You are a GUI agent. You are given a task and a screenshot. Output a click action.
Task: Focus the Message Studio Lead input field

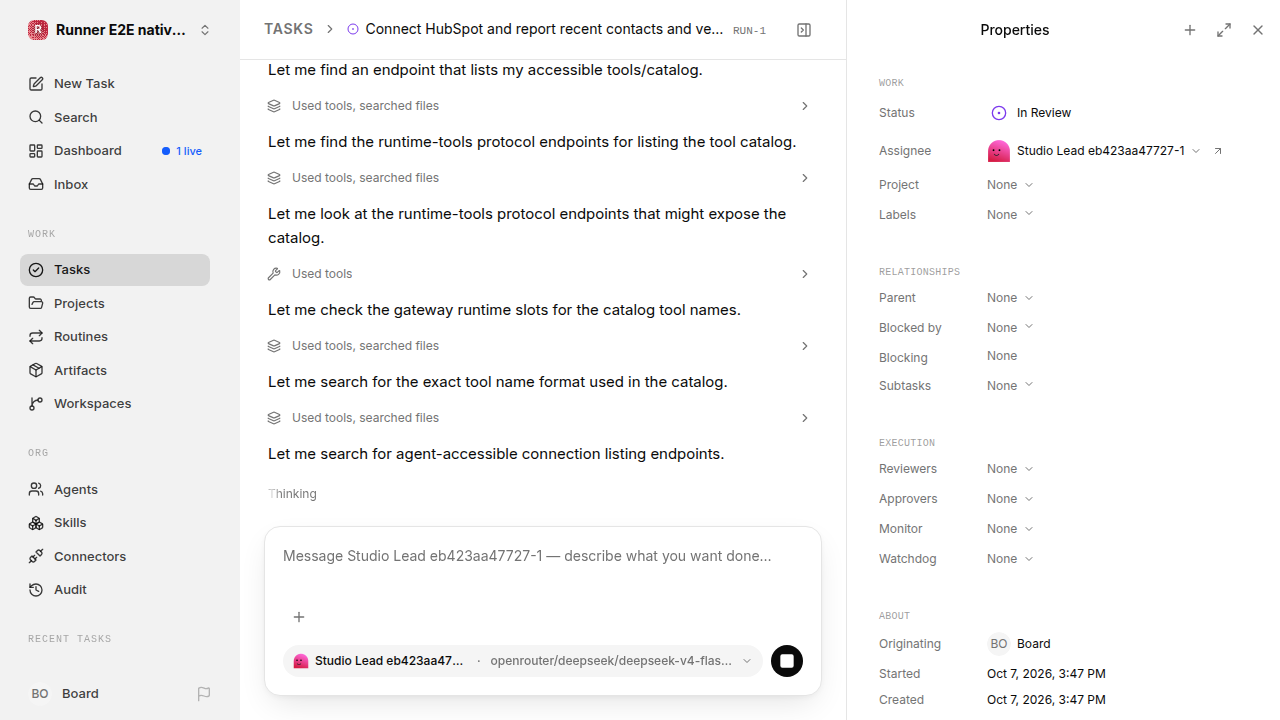pyautogui.click(x=543, y=556)
